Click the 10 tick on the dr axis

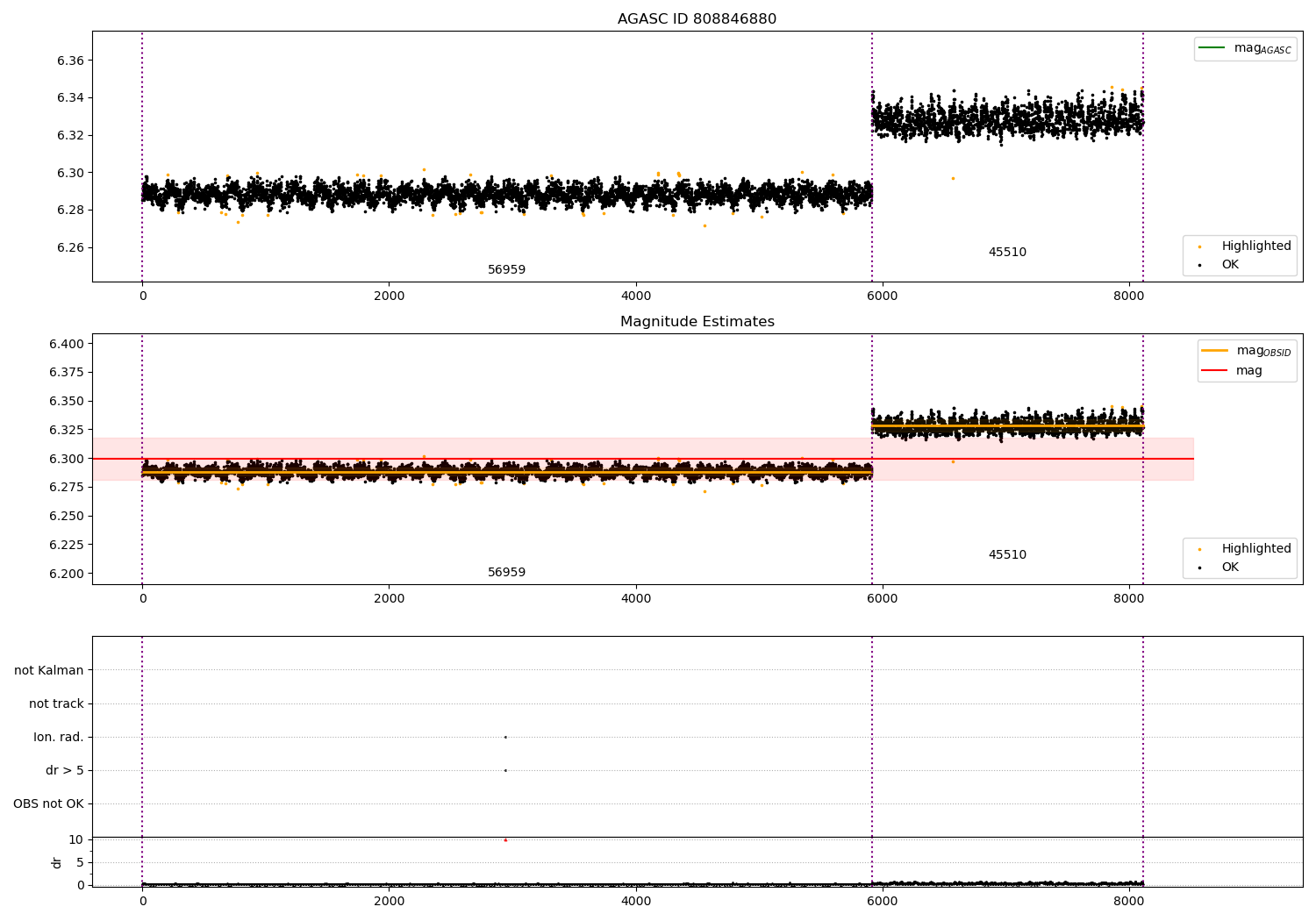(x=76, y=840)
